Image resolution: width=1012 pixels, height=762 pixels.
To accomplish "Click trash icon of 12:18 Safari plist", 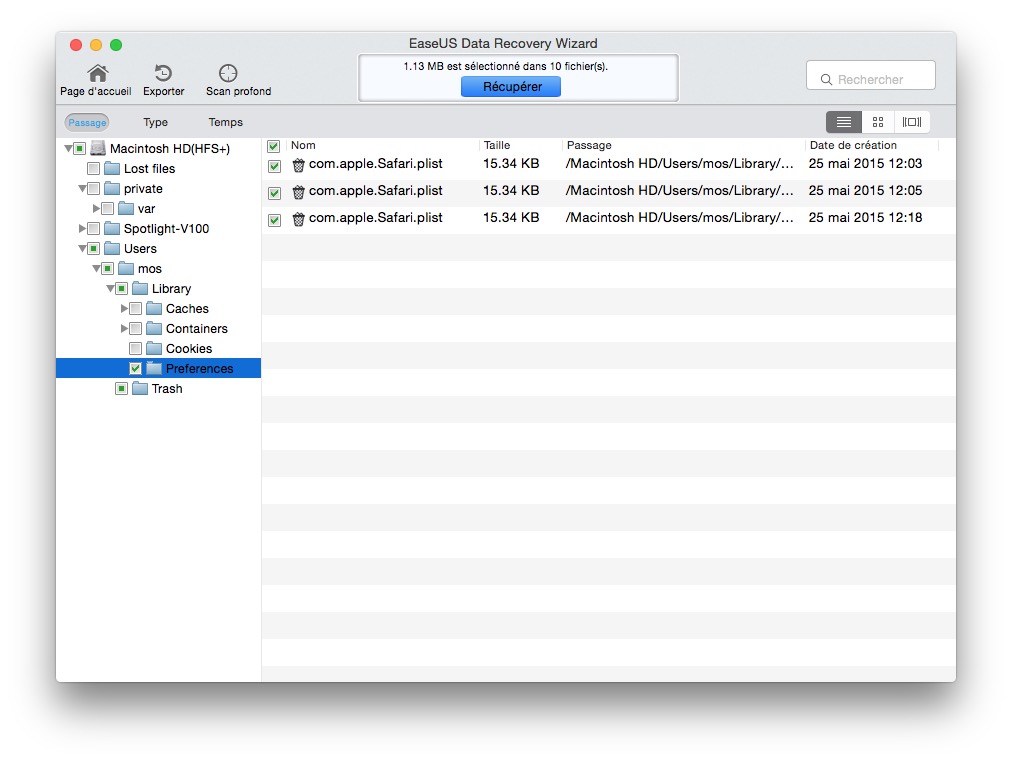I will coord(298,219).
